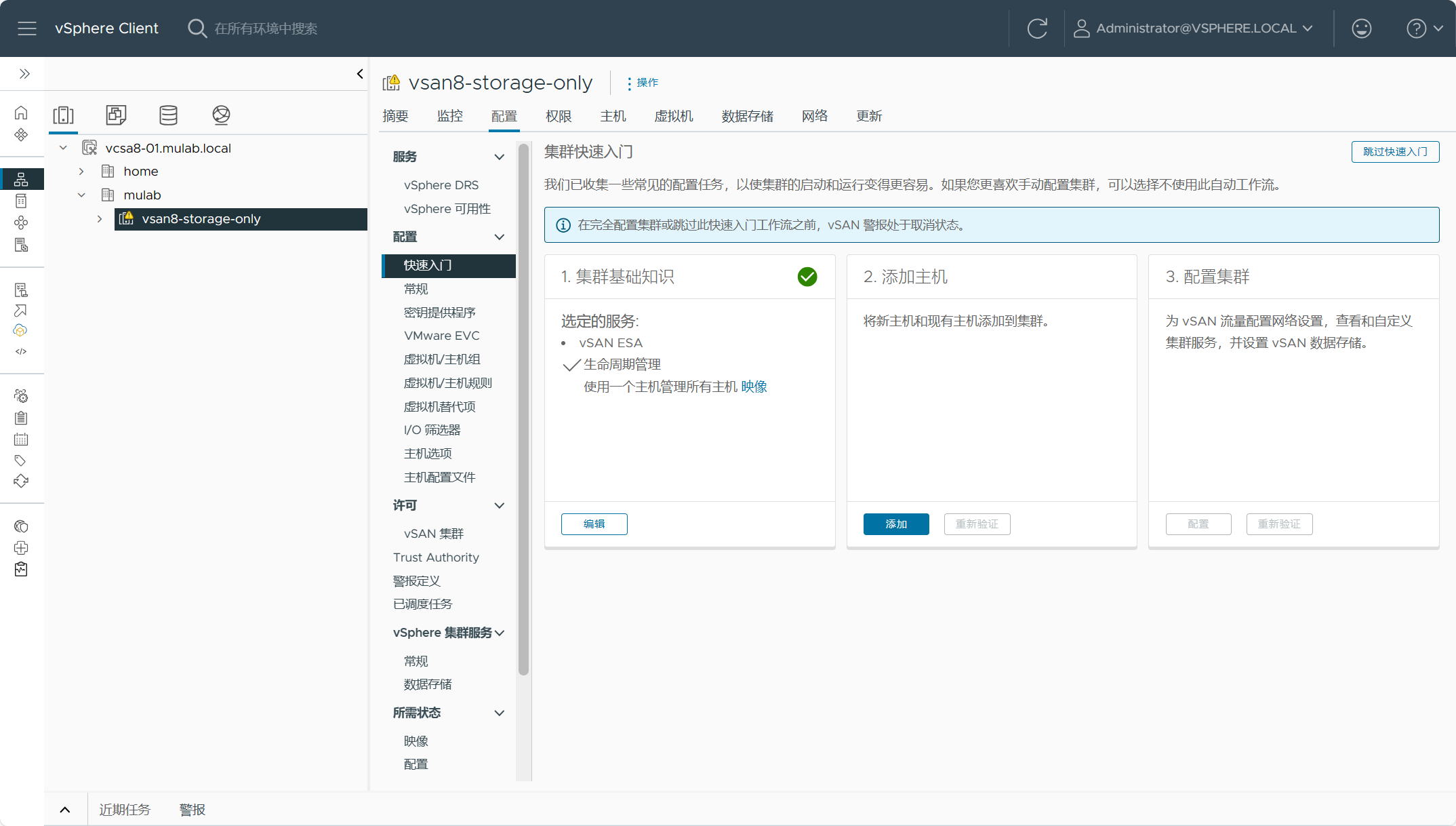Collapse the 服务 section

(500, 157)
